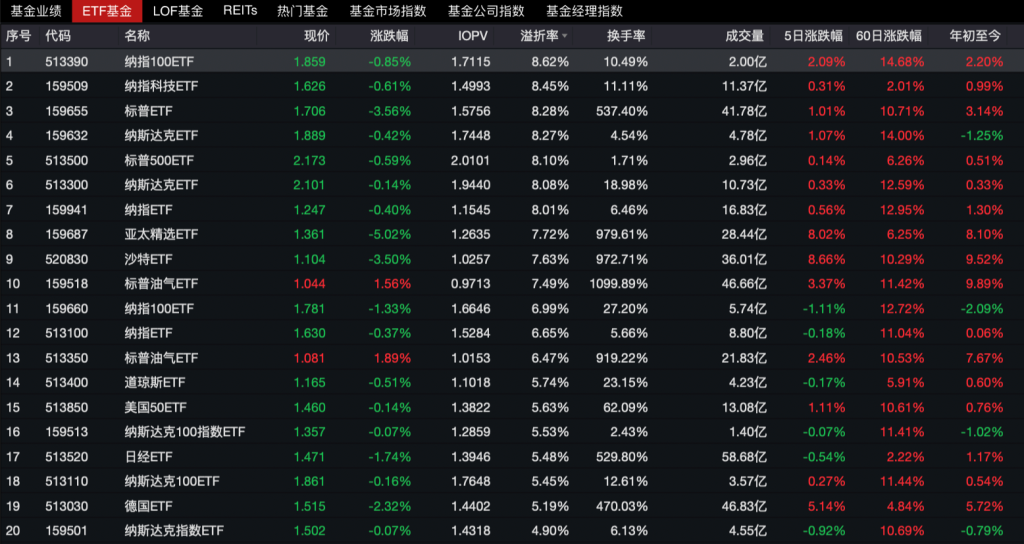Click 5-day change 8.66%
Image resolution: width=1024 pixels, height=544 pixels.
826,259
